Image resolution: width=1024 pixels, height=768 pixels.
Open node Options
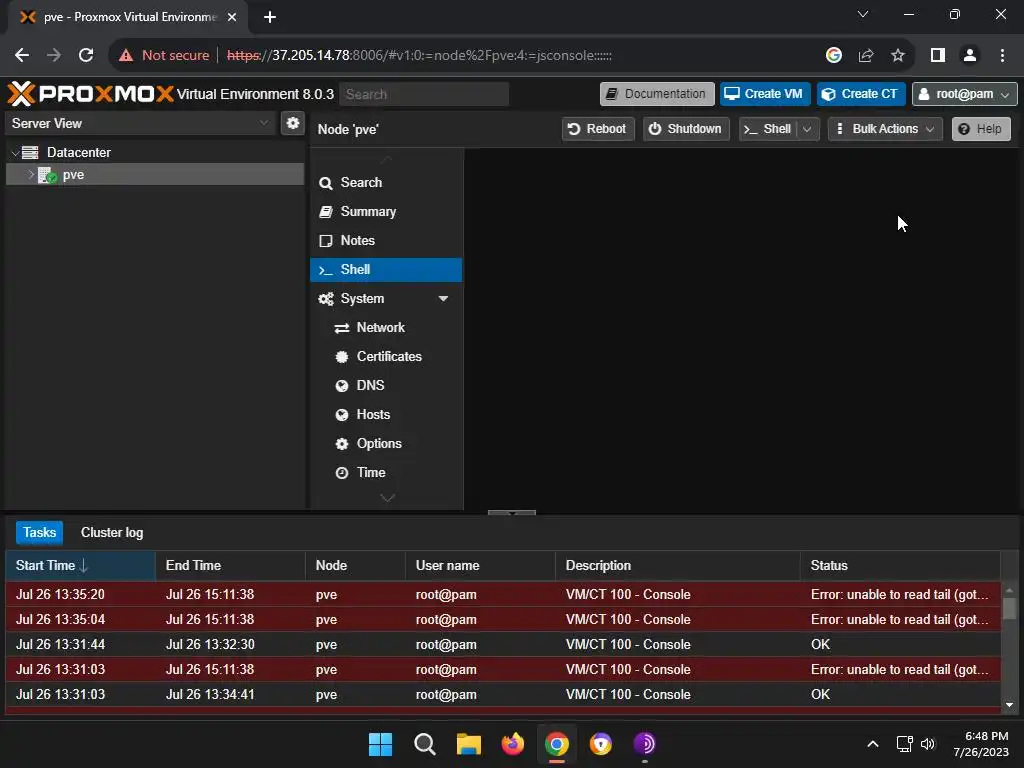coord(387,443)
